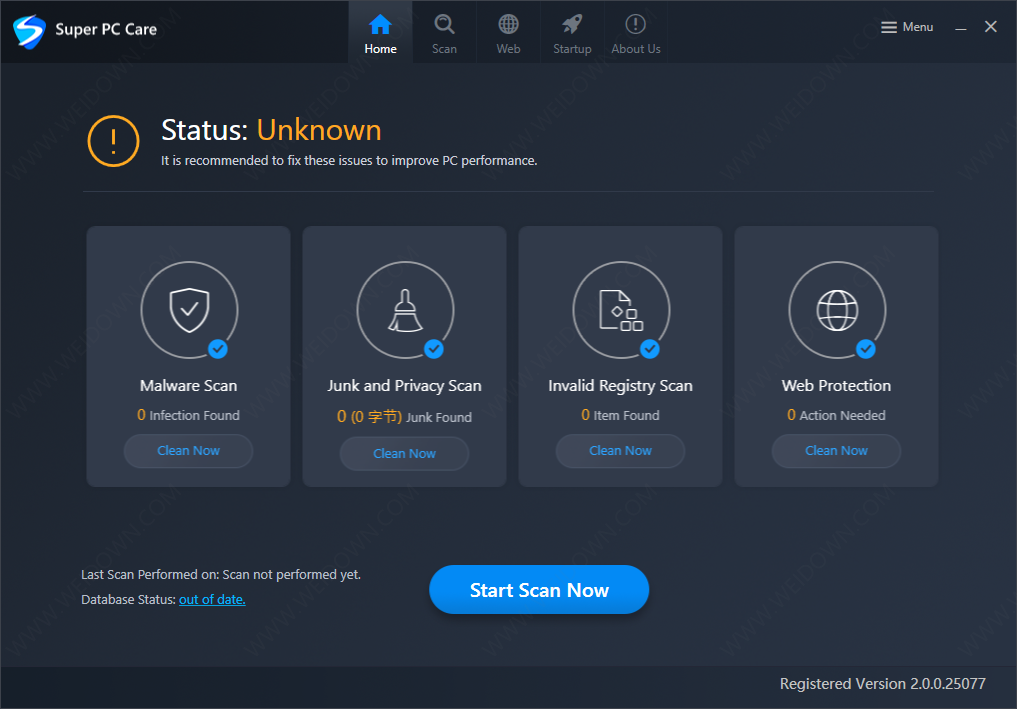The width and height of the screenshot is (1017, 709).
Task: Click 'Last Scan Performed on' status line
Action: click(221, 575)
